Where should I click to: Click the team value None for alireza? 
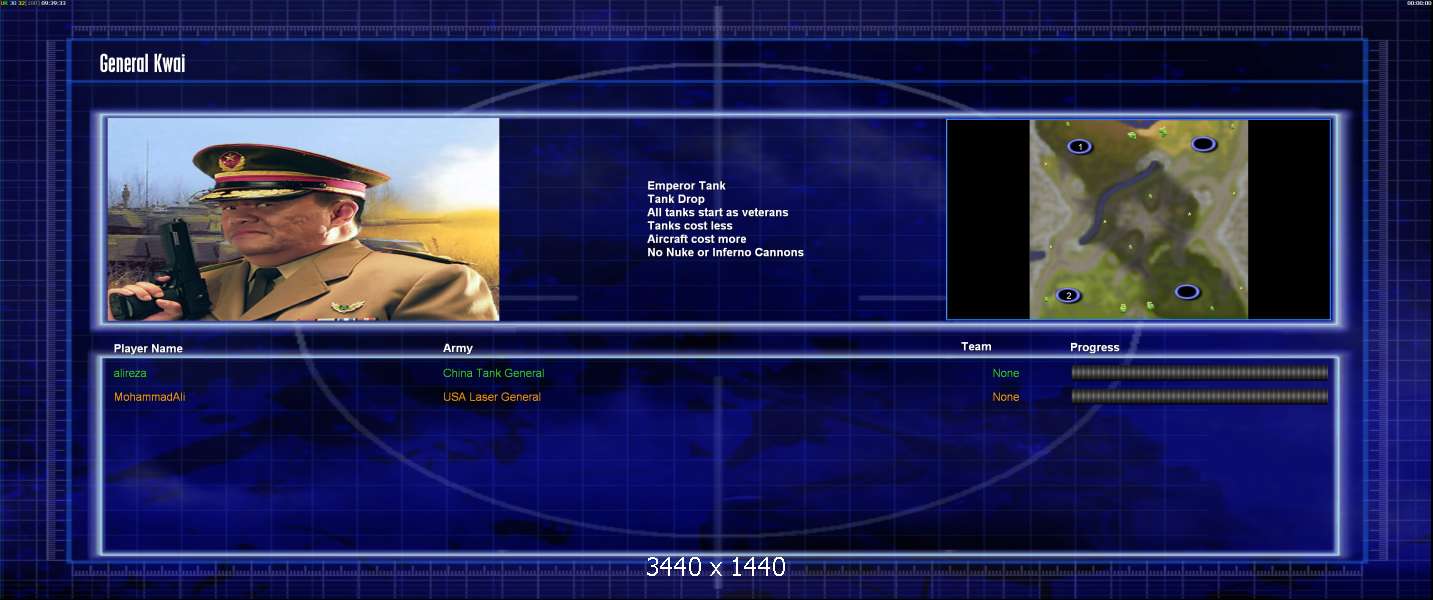(1006, 373)
